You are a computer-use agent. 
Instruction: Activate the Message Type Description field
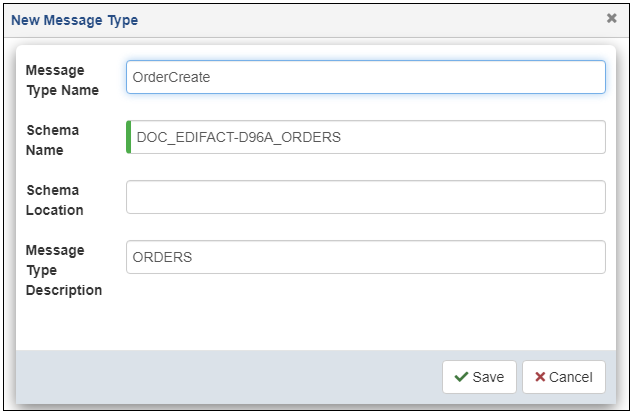coord(366,257)
